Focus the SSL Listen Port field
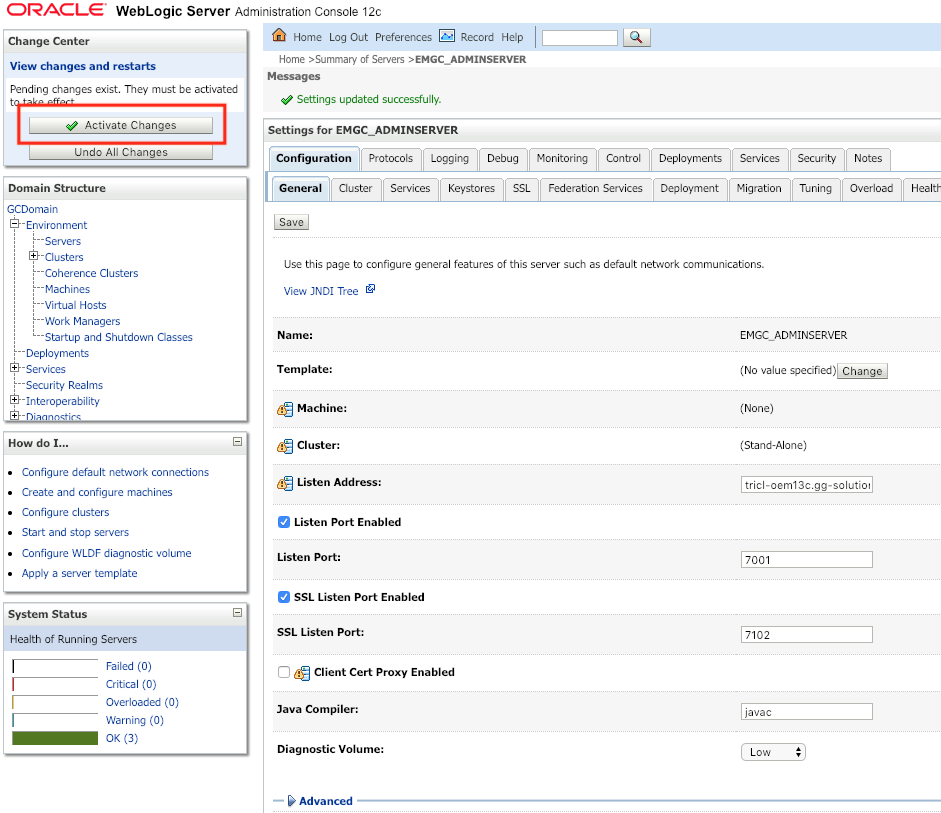The image size is (941, 813). pos(807,635)
